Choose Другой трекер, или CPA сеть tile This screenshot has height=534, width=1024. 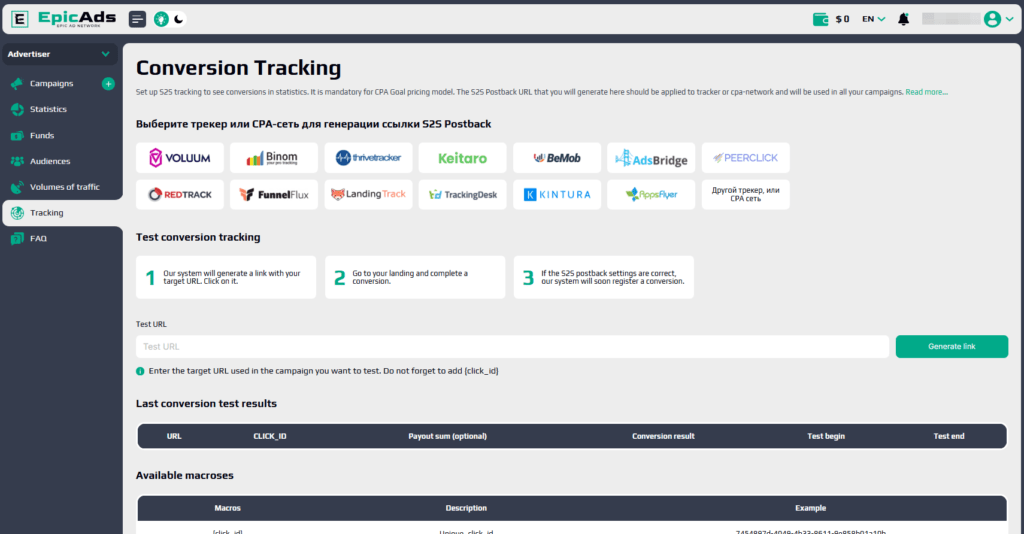pos(745,195)
